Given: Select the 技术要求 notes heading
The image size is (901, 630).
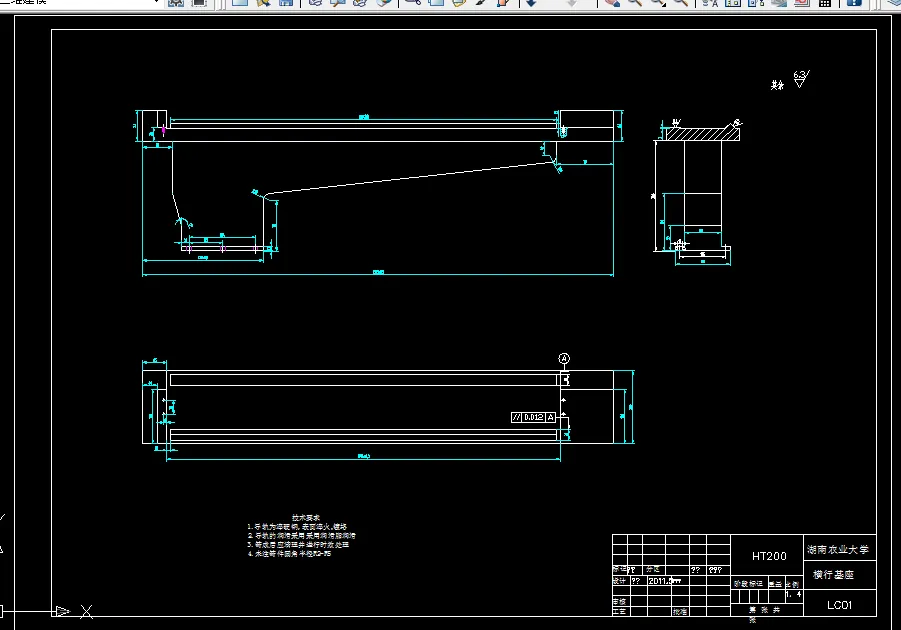Looking at the screenshot, I should point(306,518).
